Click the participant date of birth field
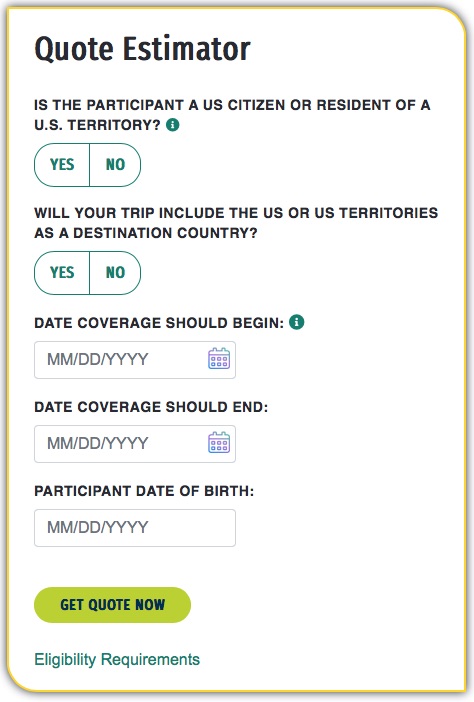The image size is (474, 702). point(135,527)
